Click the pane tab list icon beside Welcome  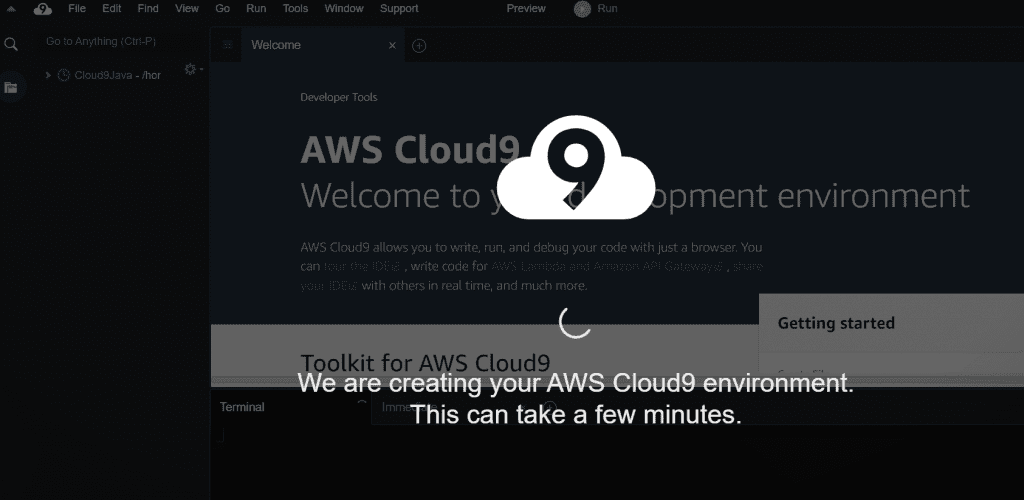(x=227, y=45)
